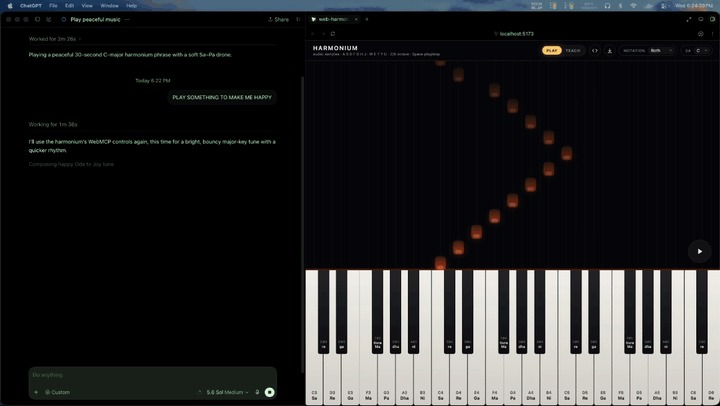Screen dimensions: 720x406
Task: Click the Wi-Fi status icon in menu bar
Action: pos(633,6)
